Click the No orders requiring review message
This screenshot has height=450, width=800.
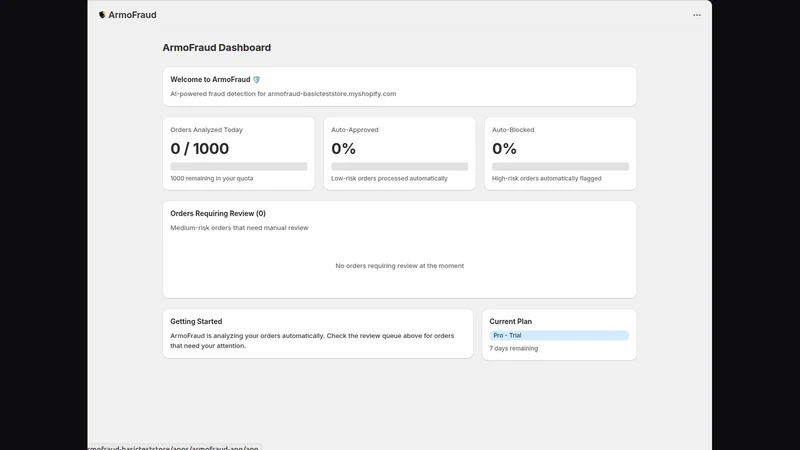[399, 266]
